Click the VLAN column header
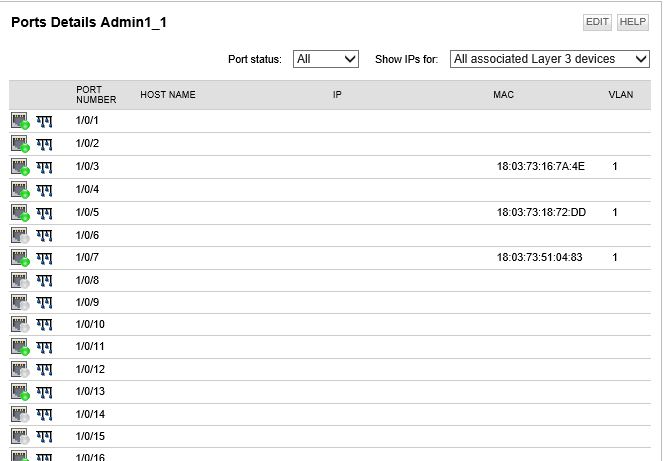The height and width of the screenshot is (461, 666). [621, 95]
